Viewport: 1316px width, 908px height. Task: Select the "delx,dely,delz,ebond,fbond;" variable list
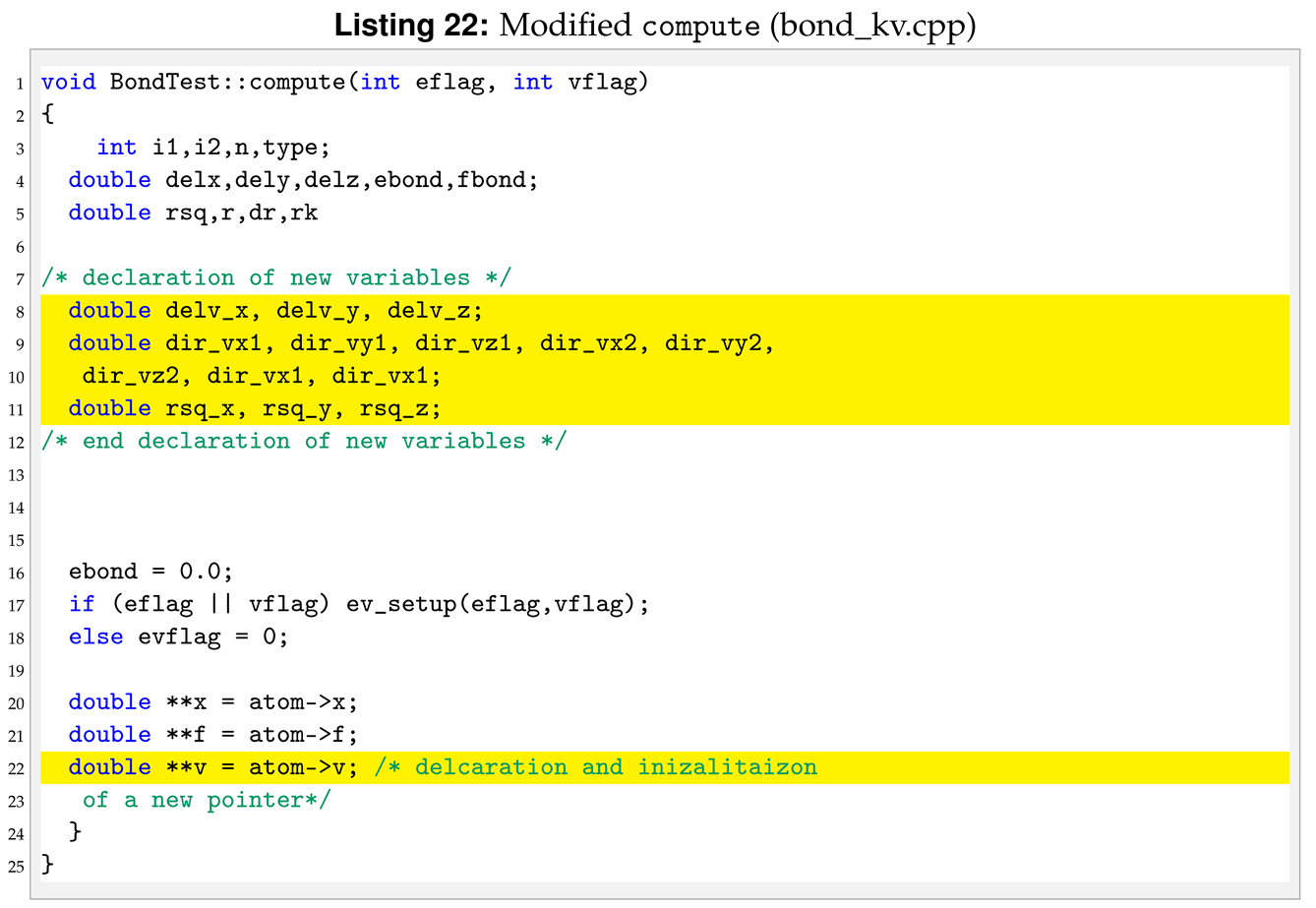352,180
